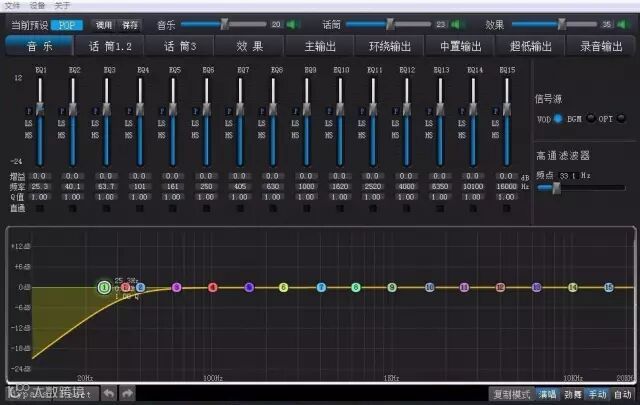Enable the 直通 bypass checkbox for EQ15

point(507,209)
